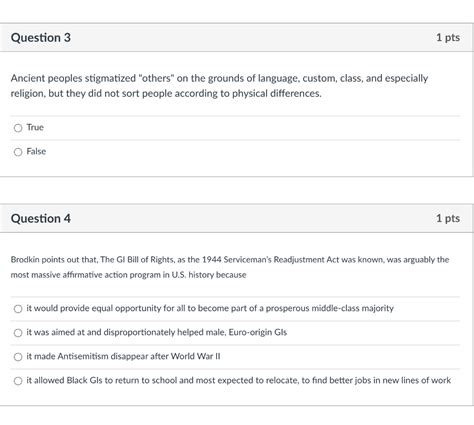This screenshot has width=474, height=425.
Task: Pick the radio button for Antisemitism disappear answer
Action: pos(18,357)
